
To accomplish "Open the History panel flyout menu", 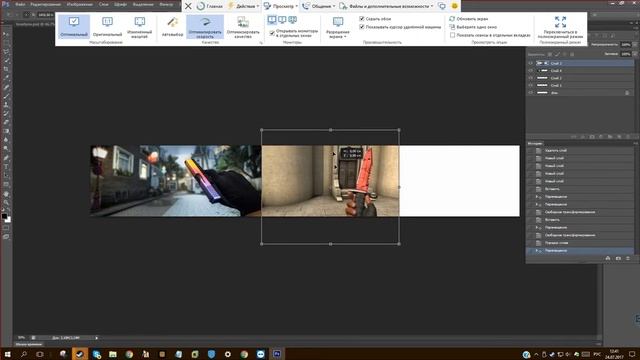I will pyautogui.click(x=635, y=143).
